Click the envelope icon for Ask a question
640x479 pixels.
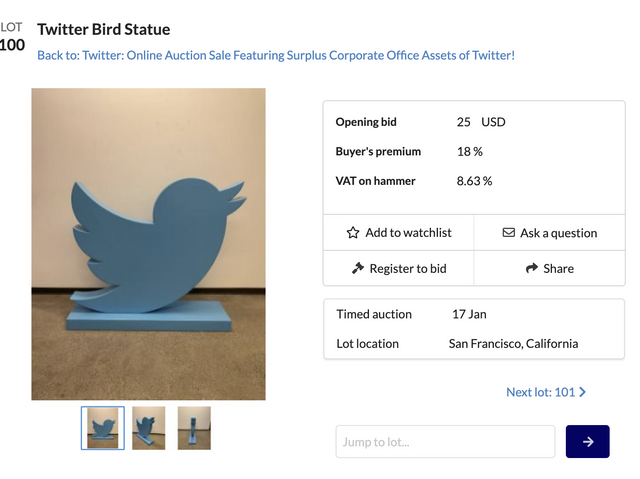509,233
